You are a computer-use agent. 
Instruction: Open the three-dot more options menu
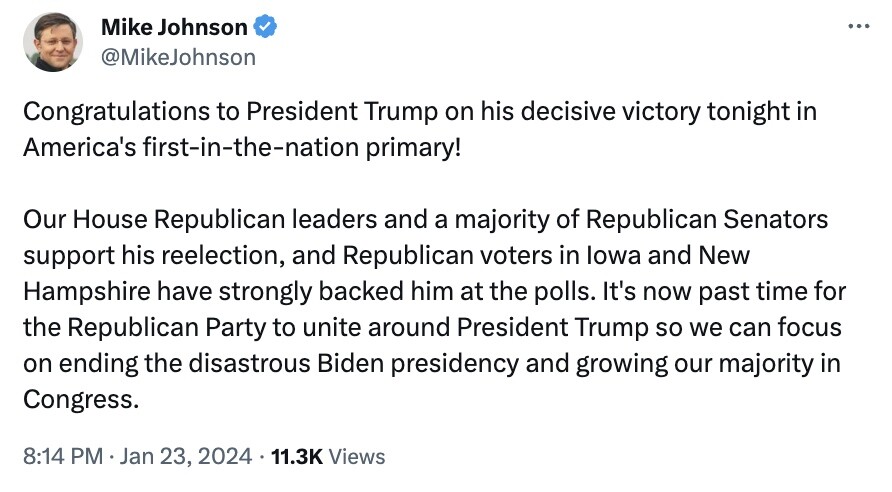(859, 26)
